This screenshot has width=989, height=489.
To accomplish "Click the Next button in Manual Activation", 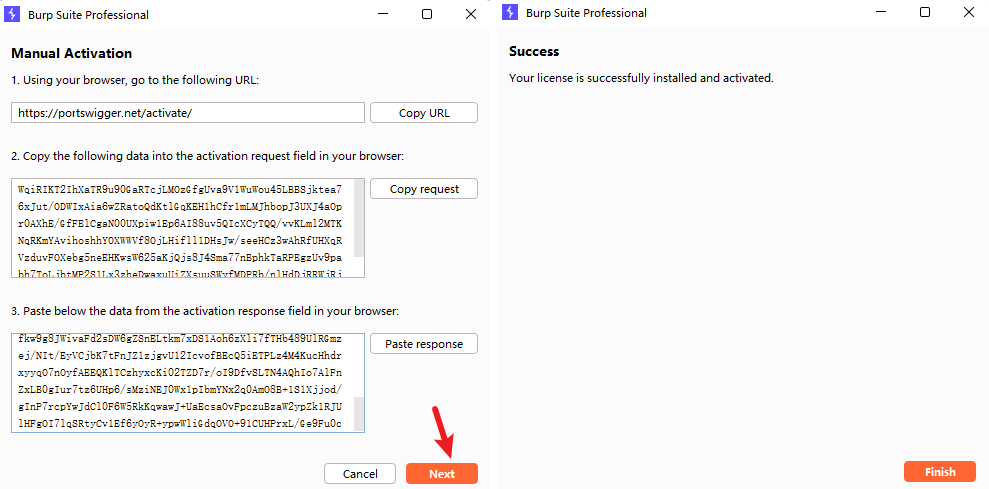I will click(x=442, y=474).
